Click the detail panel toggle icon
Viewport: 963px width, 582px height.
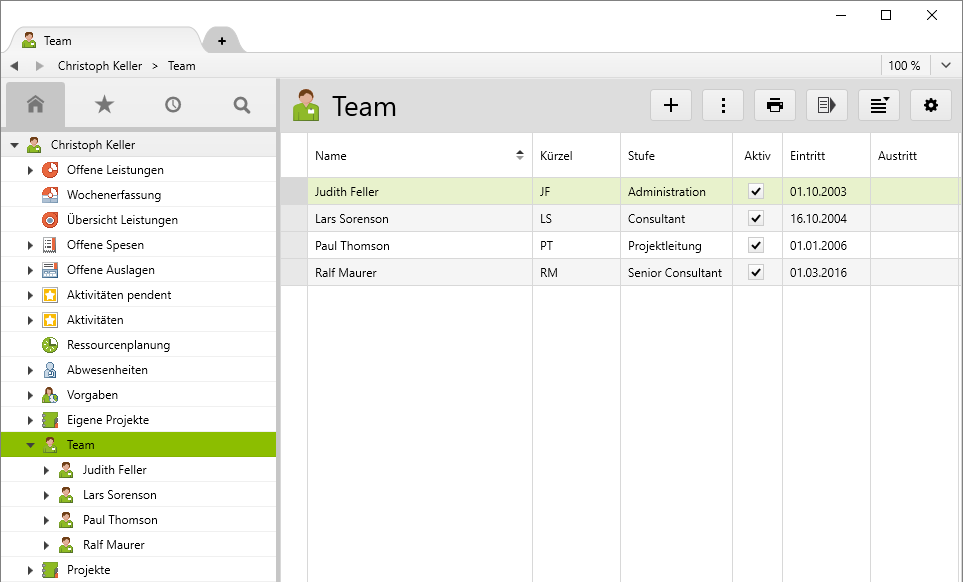(827, 105)
